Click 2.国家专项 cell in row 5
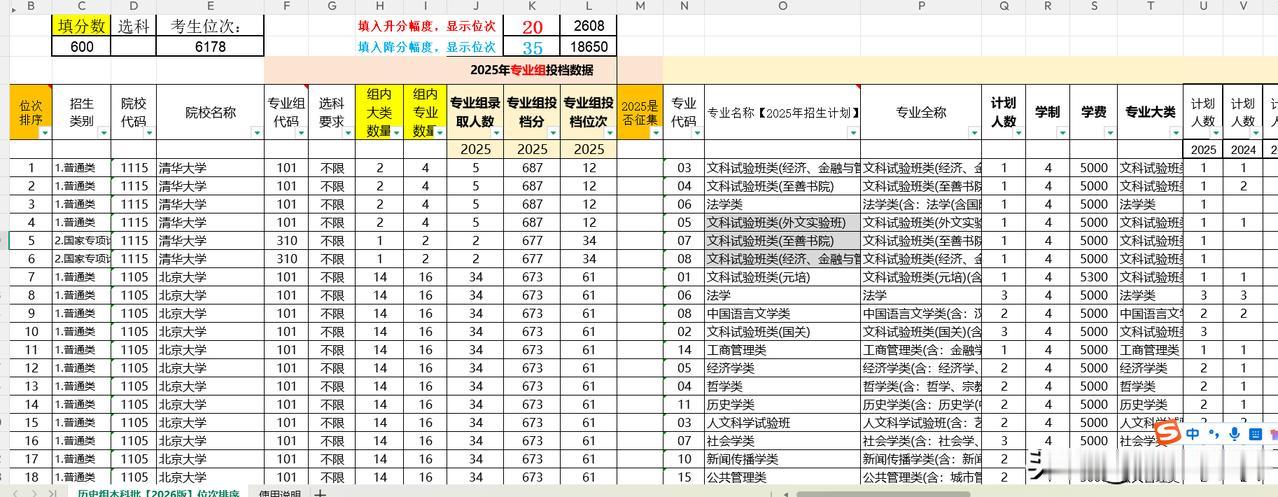The image size is (1278, 497). coord(82,241)
